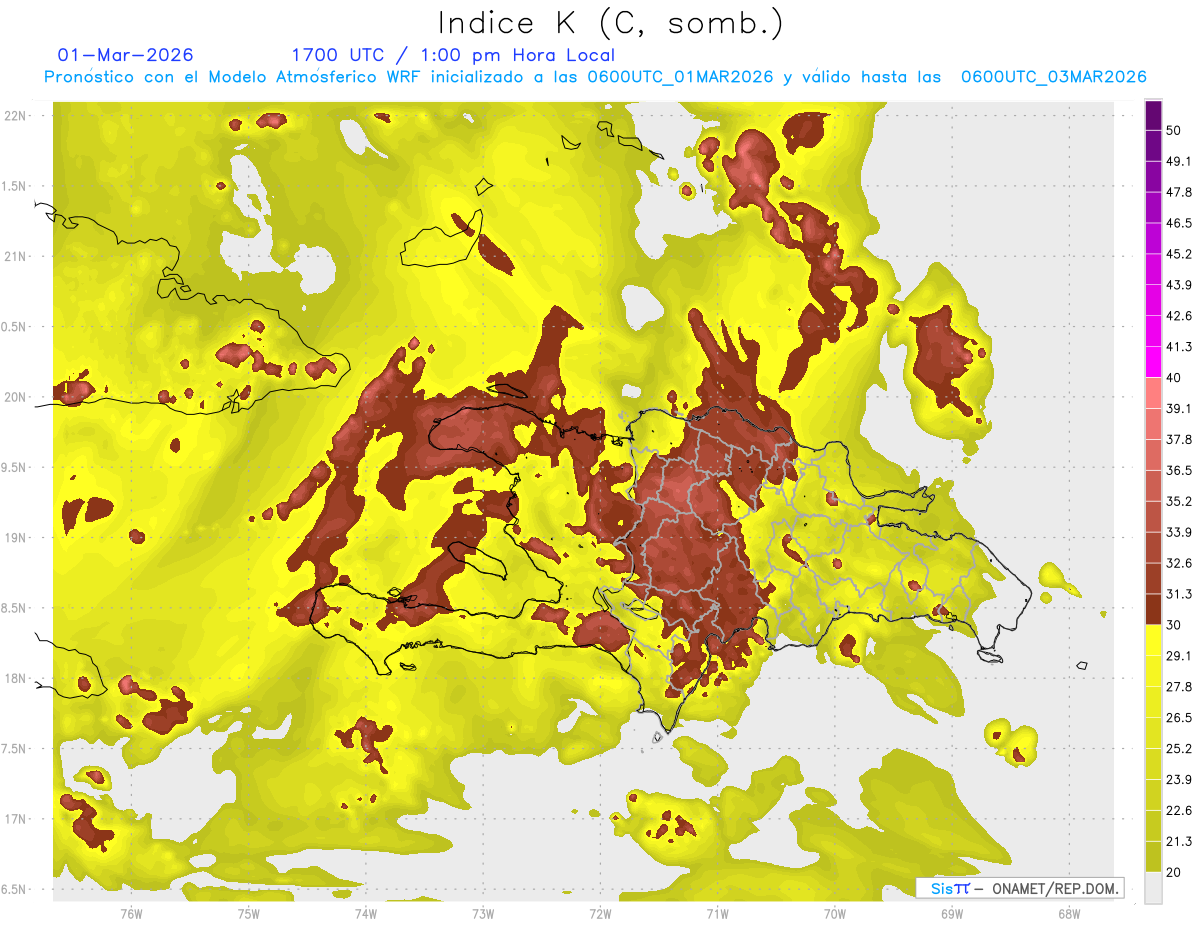Image resolution: width=1200 pixels, height=927 pixels.
Task: Click the legend value "40"
Action: click(x=1174, y=377)
